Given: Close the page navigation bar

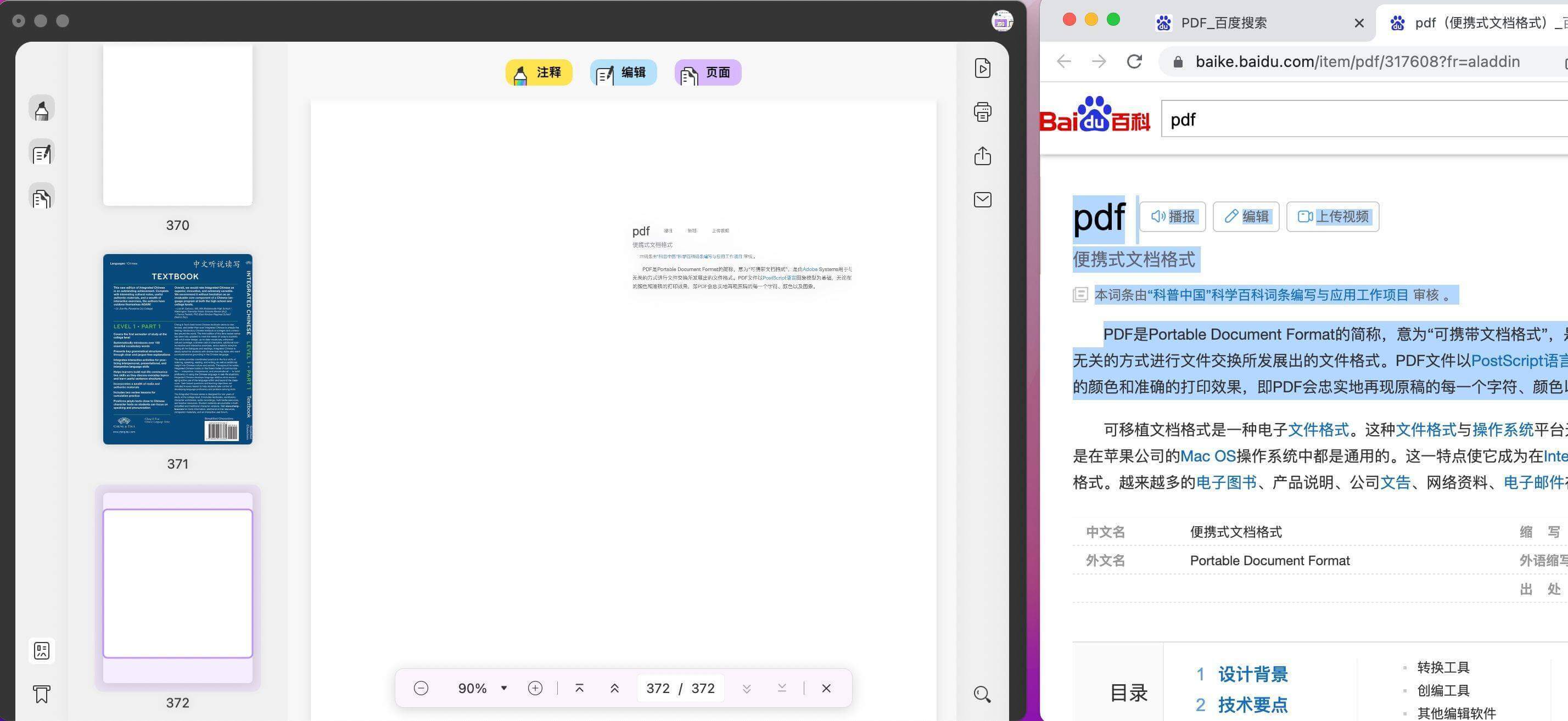Looking at the screenshot, I should coord(826,688).
